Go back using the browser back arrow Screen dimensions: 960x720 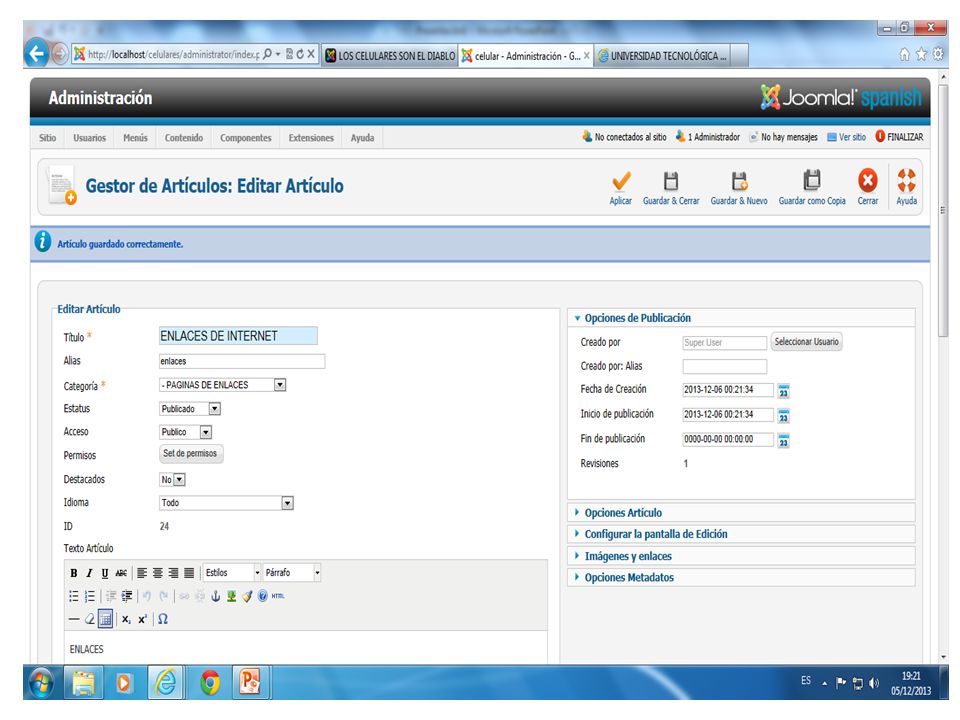pos(37,54)
